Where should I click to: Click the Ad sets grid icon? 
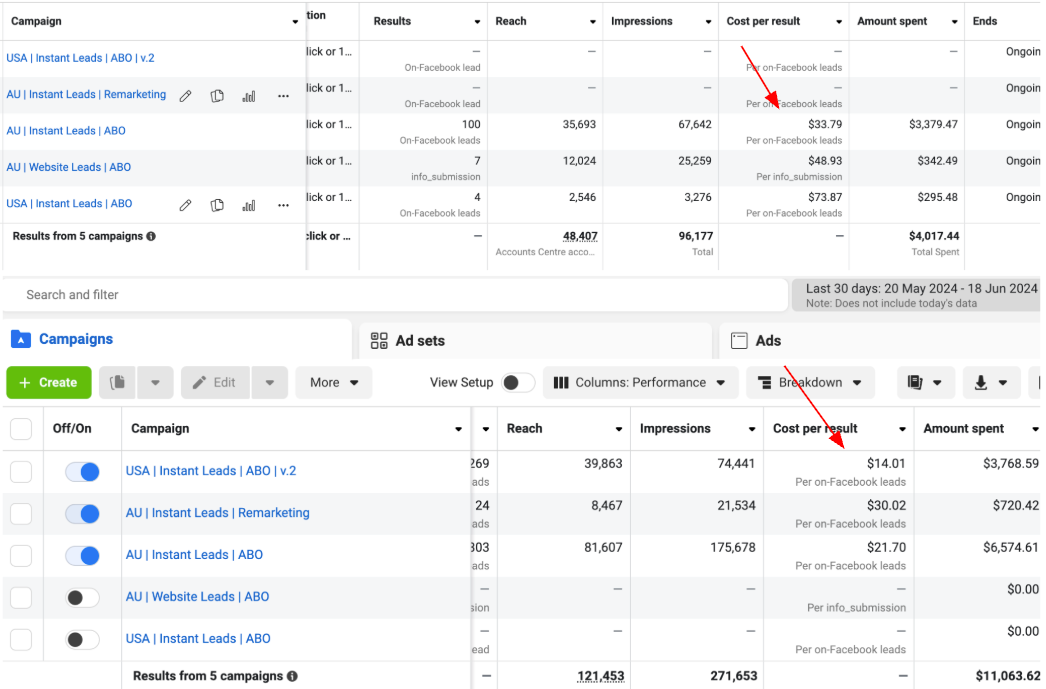[379, 341]
